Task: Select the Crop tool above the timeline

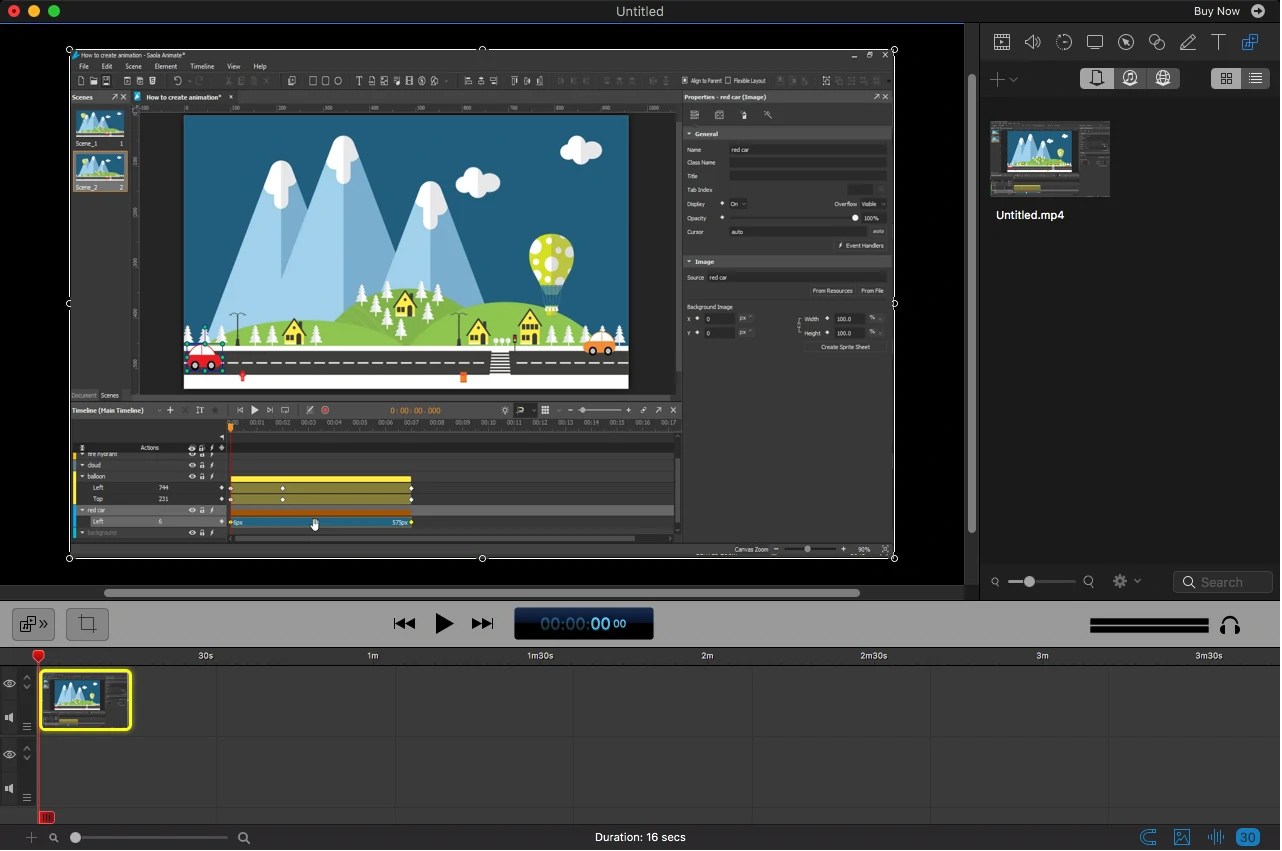Action: [x=87, y=623]
